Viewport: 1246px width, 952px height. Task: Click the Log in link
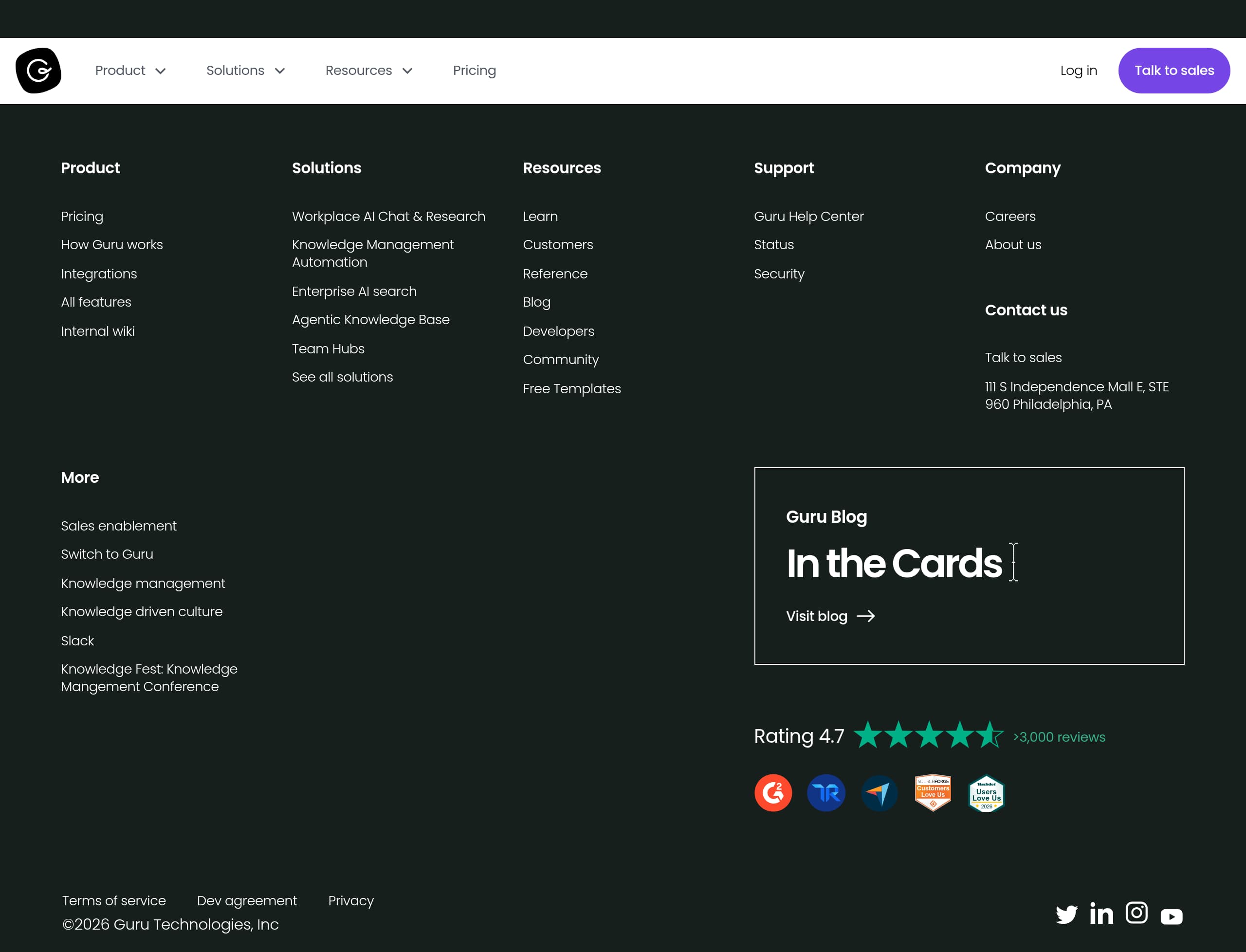click(x=1078, y=70)
